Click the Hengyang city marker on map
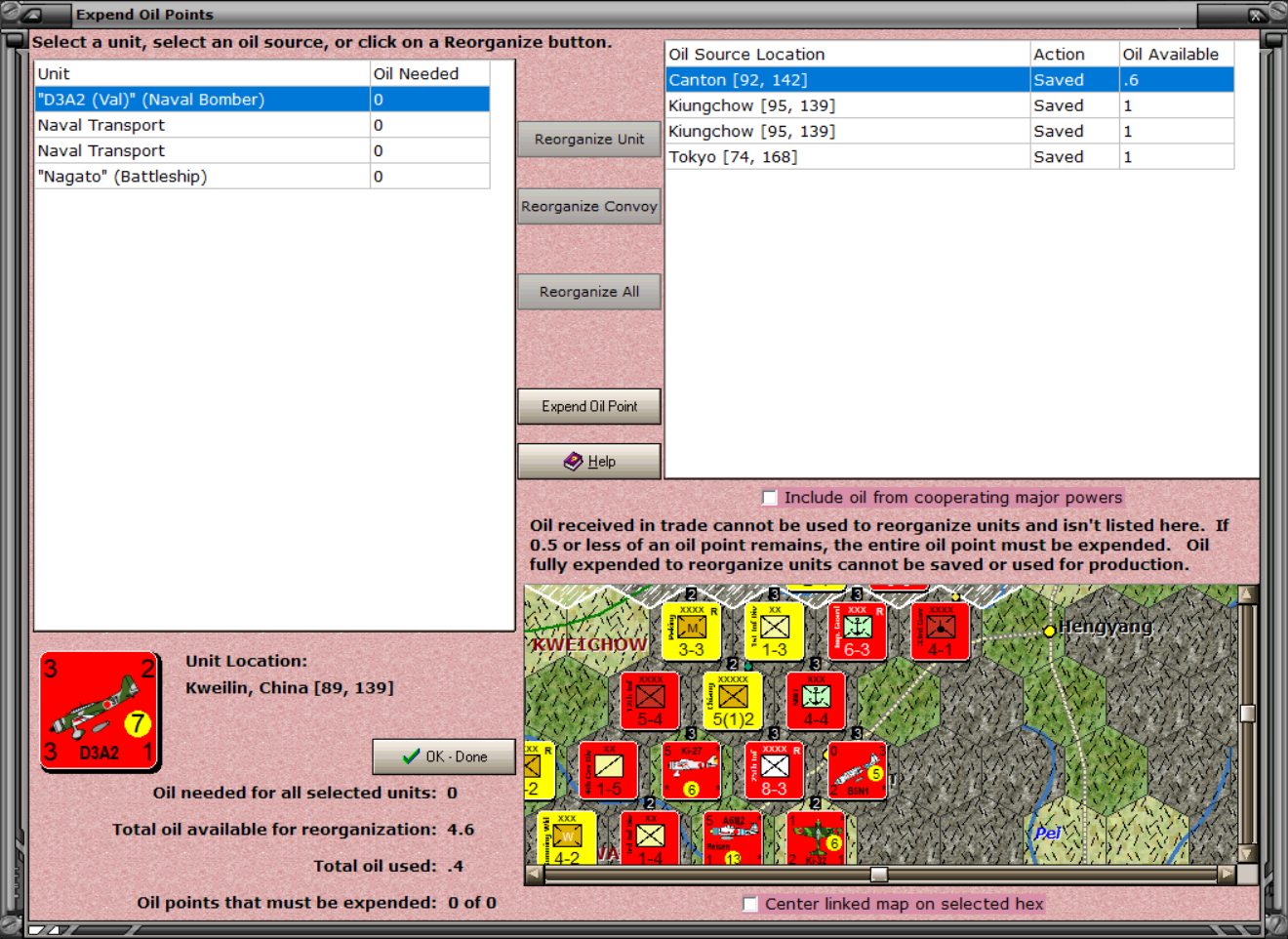Image resolution: width=1288 pixels, height=939 pixels. point(1050,631)
